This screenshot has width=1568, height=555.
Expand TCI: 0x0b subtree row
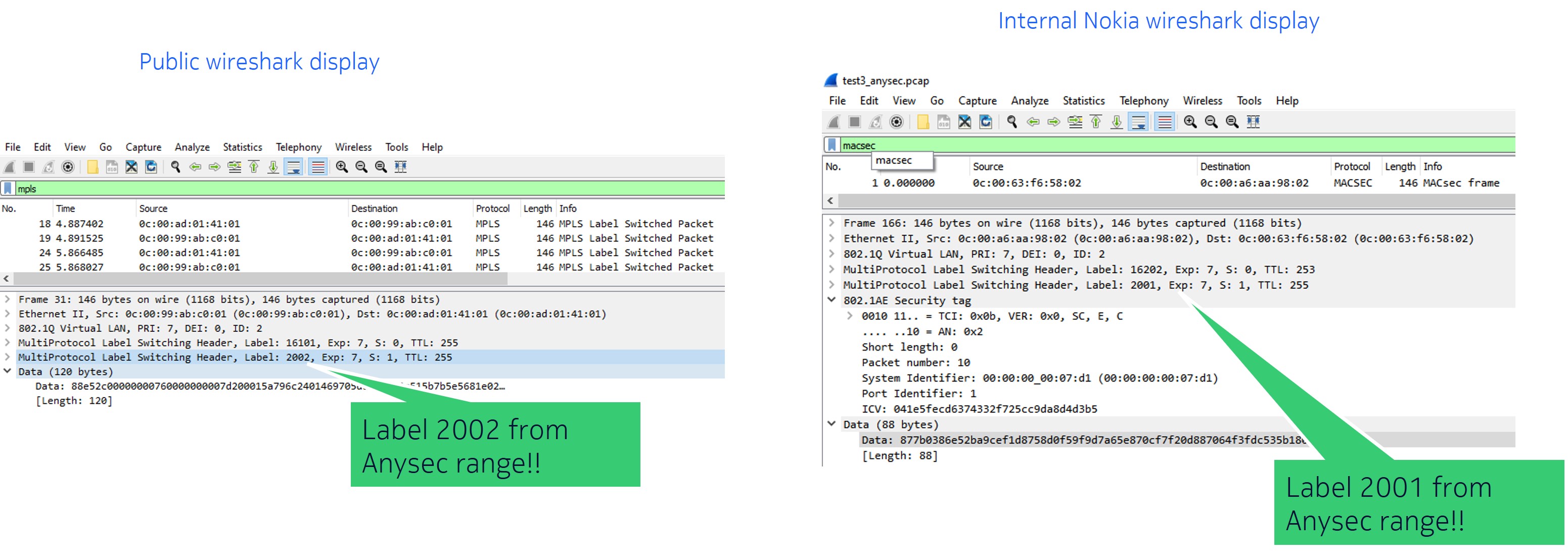pos(850,316)
